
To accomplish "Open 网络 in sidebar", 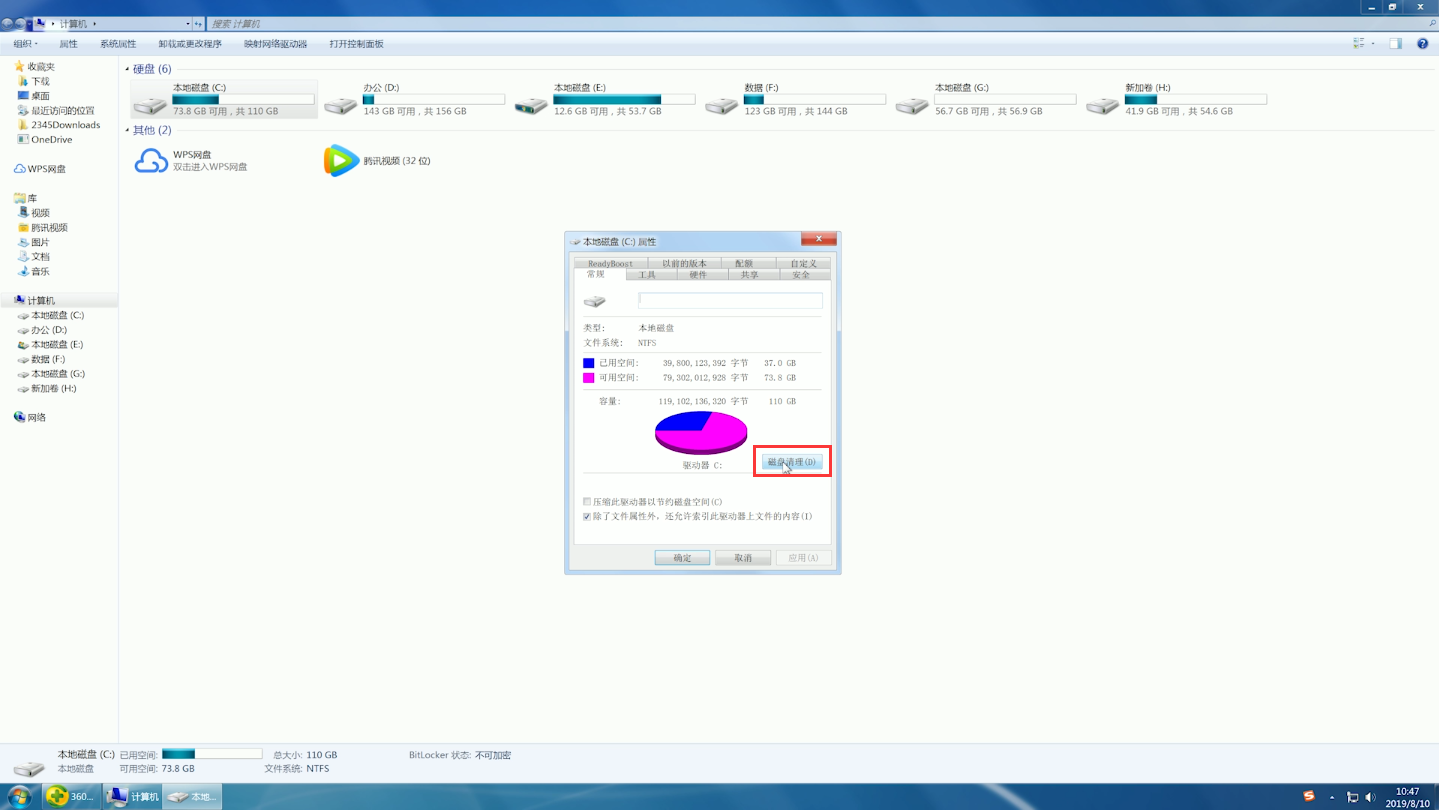I will [29, 417].
